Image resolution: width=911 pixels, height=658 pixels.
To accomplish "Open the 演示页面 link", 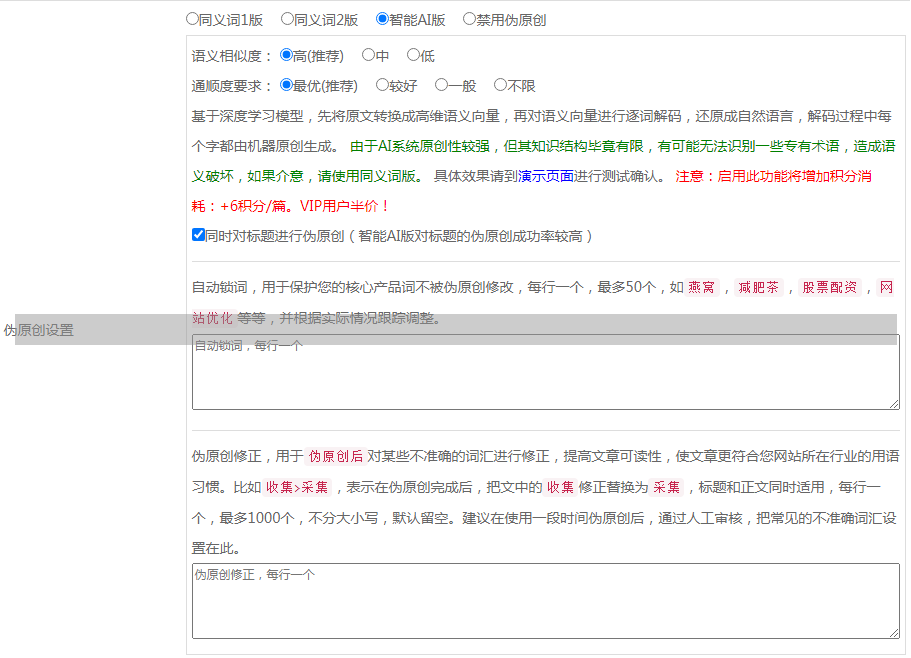I will click(x=545, y=177).
